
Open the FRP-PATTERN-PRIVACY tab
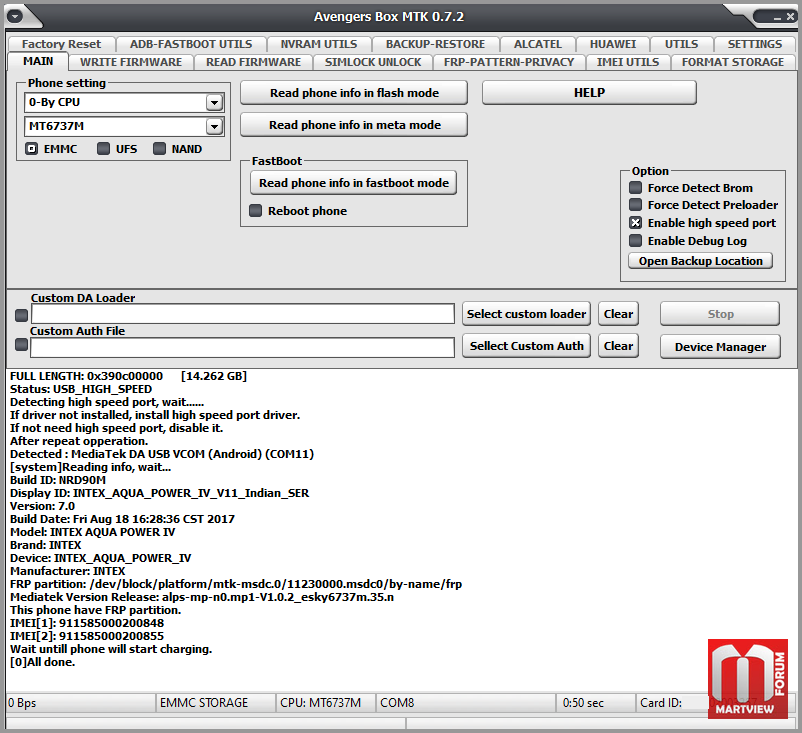509,62
